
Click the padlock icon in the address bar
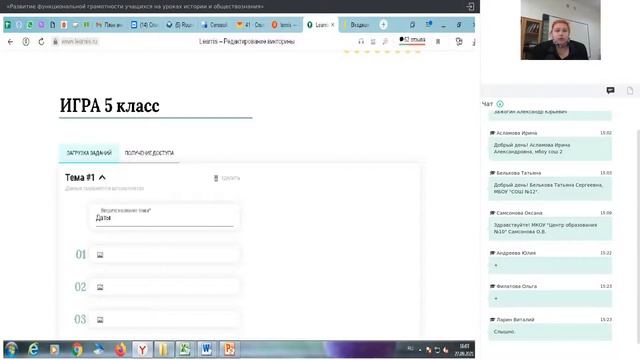point(56,42)
